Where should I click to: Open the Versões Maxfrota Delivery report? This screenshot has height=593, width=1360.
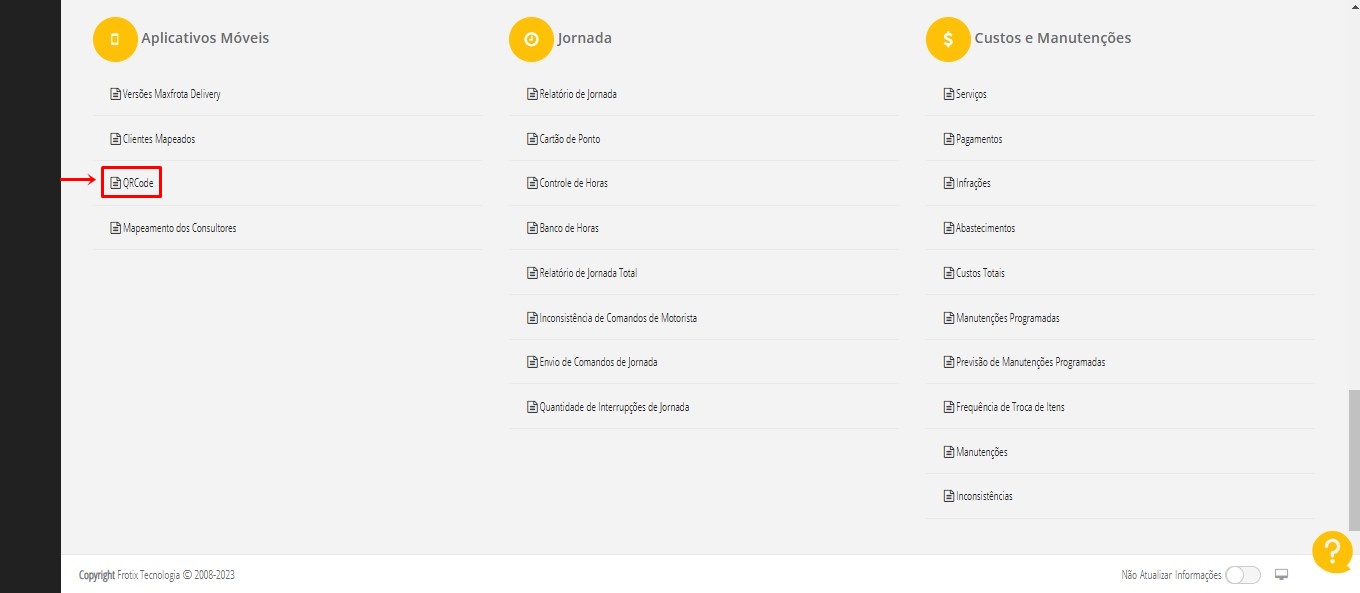pos(171,94)
